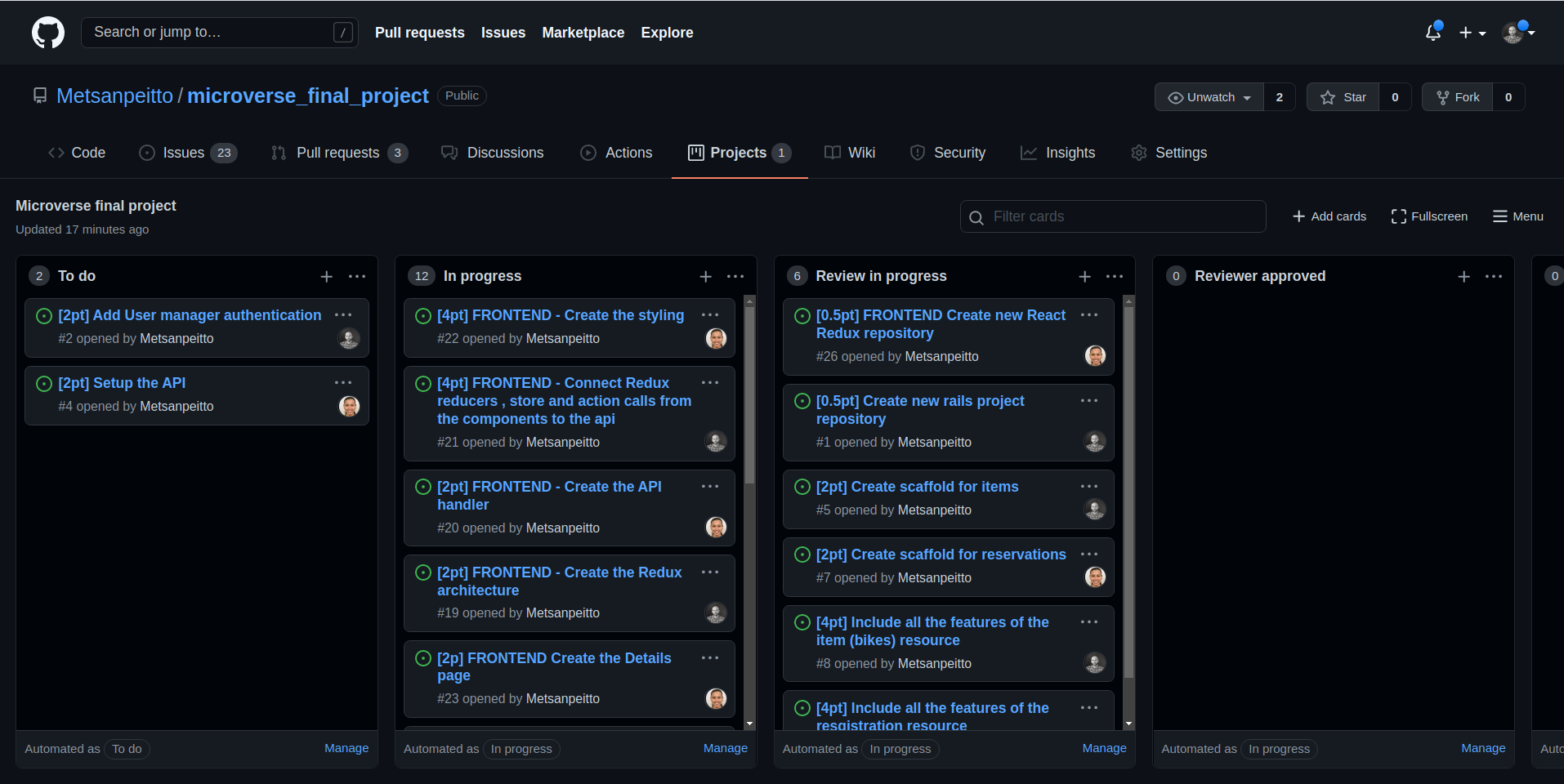Focus the Filter cards field
The width and height of the screenshot is (1564, 784).
[x=1113, y=216]
